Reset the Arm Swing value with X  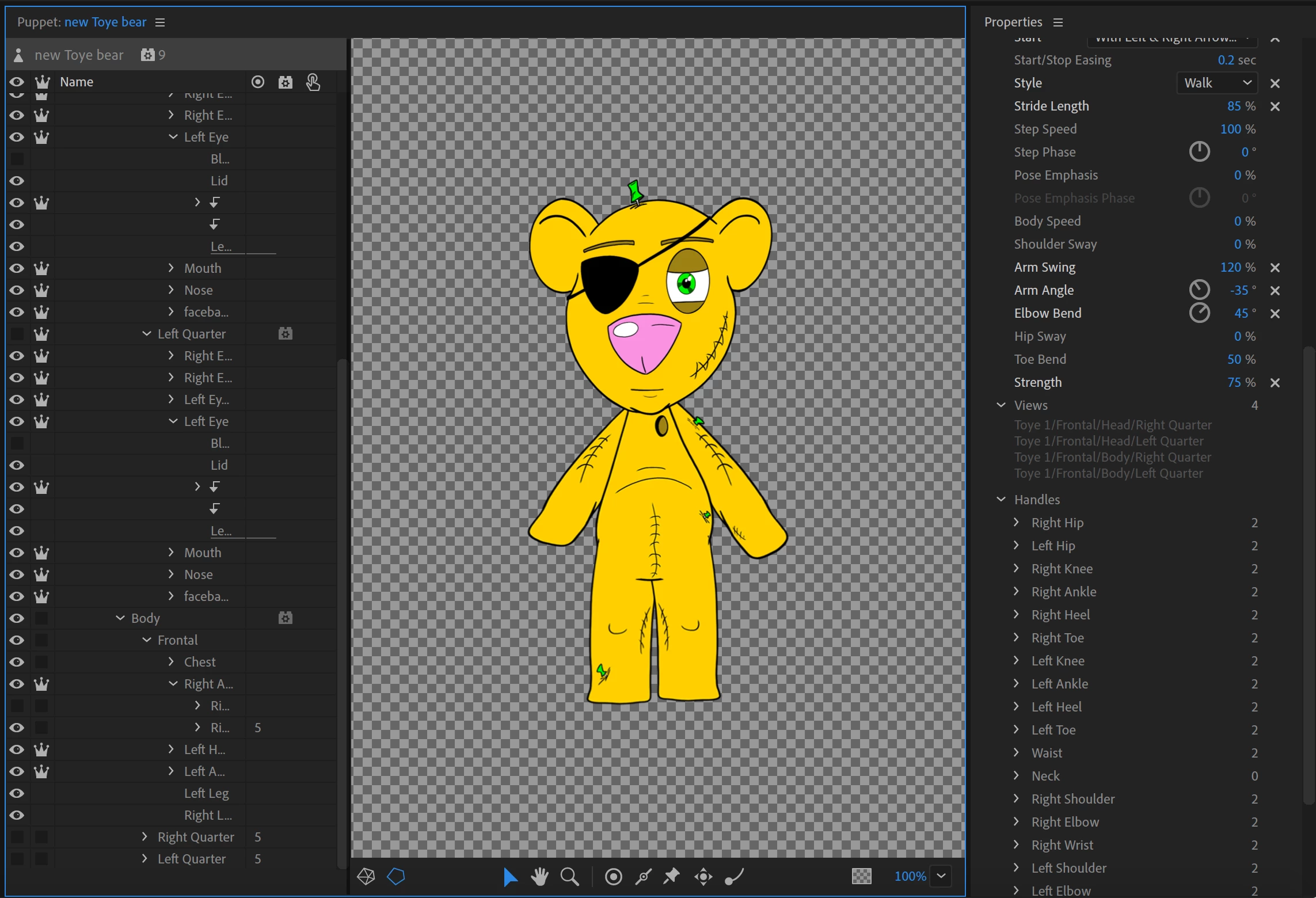tap(1275, 268)
